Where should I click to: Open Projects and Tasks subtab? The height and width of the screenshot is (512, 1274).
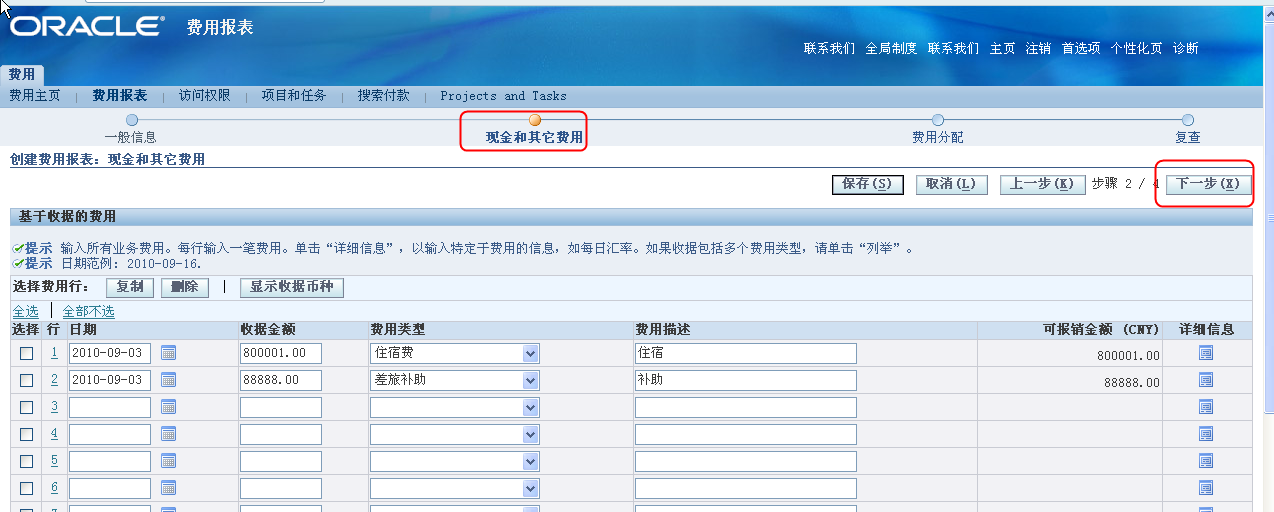(x=503, y=96)
